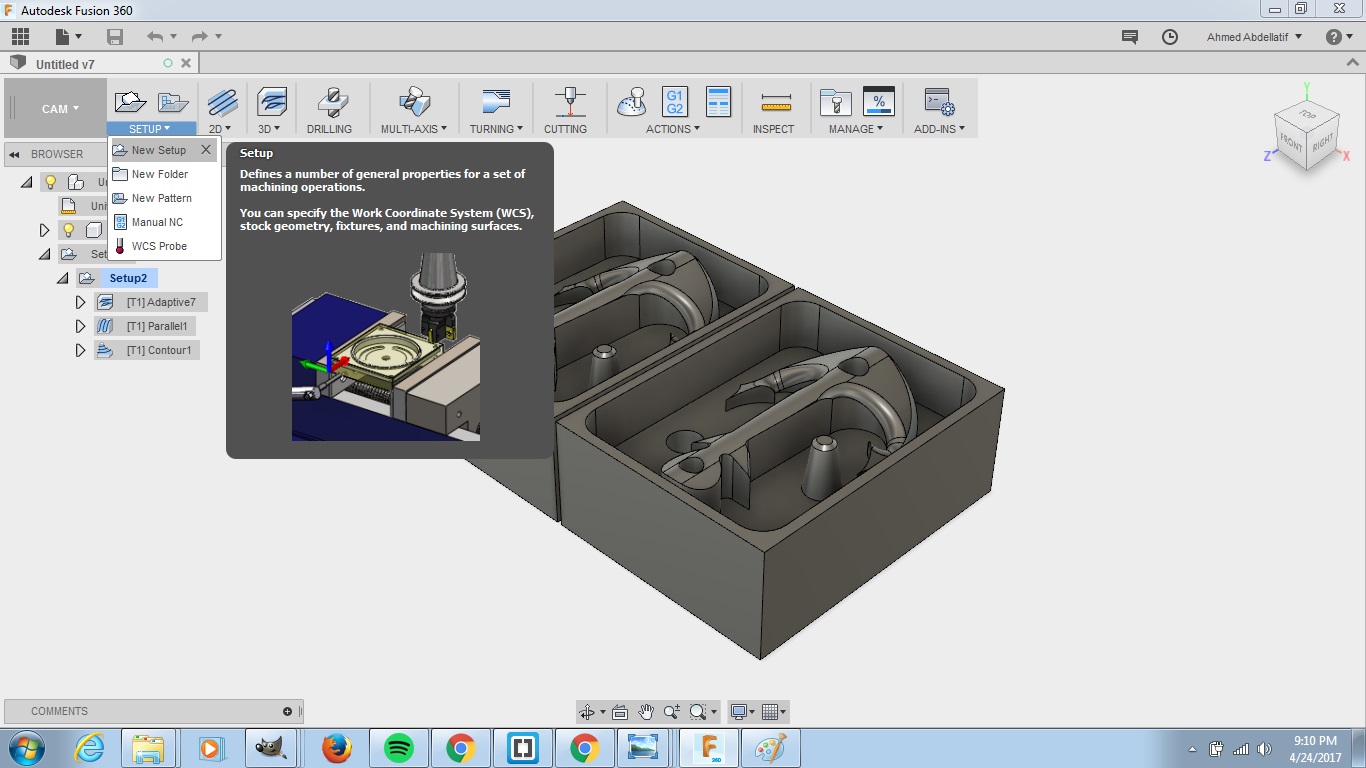Click the RIGHT face of the ViewCube
This screenshot has width=1366, height=768.
click(x=1323, y=142)
